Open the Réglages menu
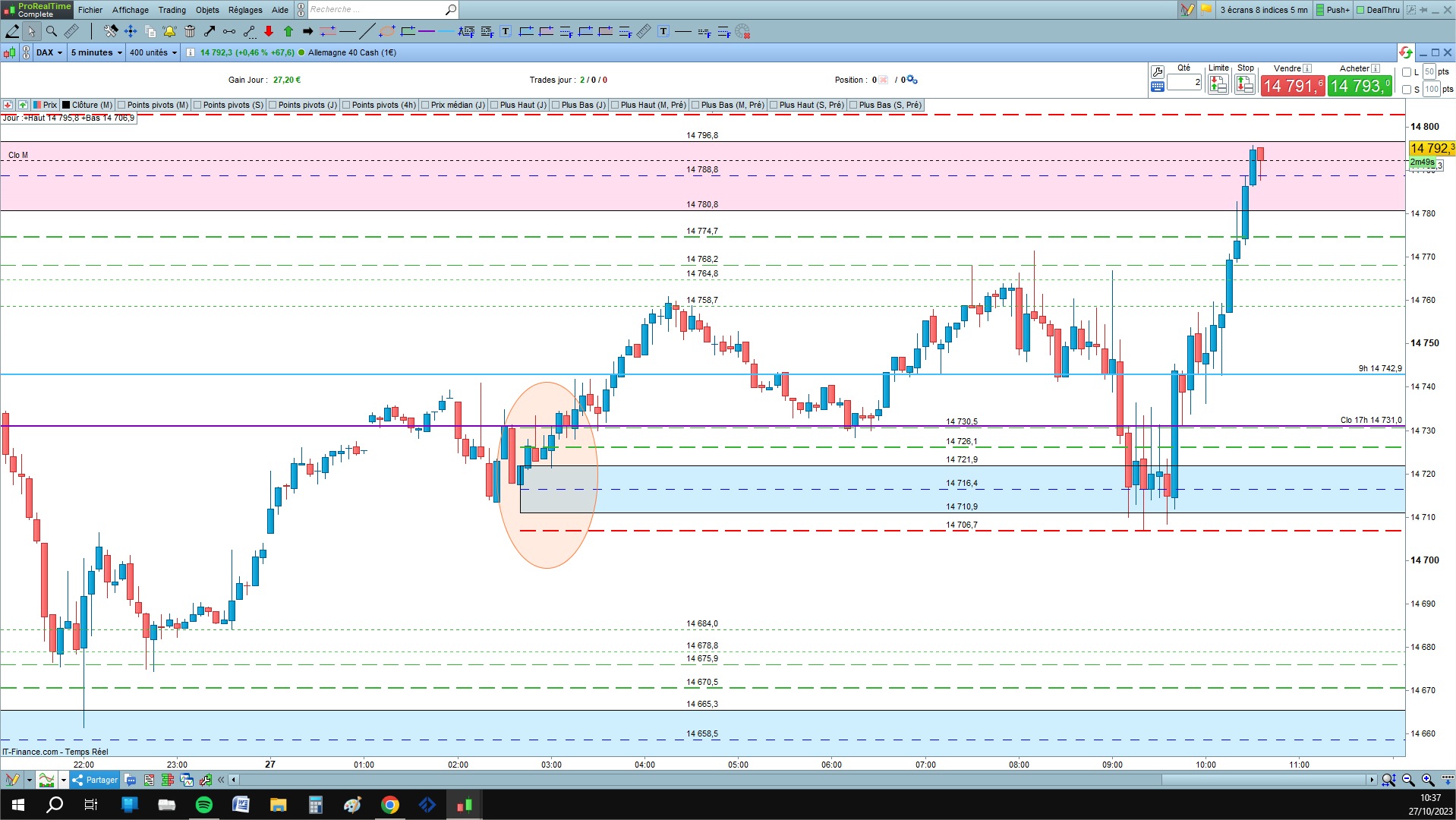This screenshot has height=820, width=1456. pos(245,10)
